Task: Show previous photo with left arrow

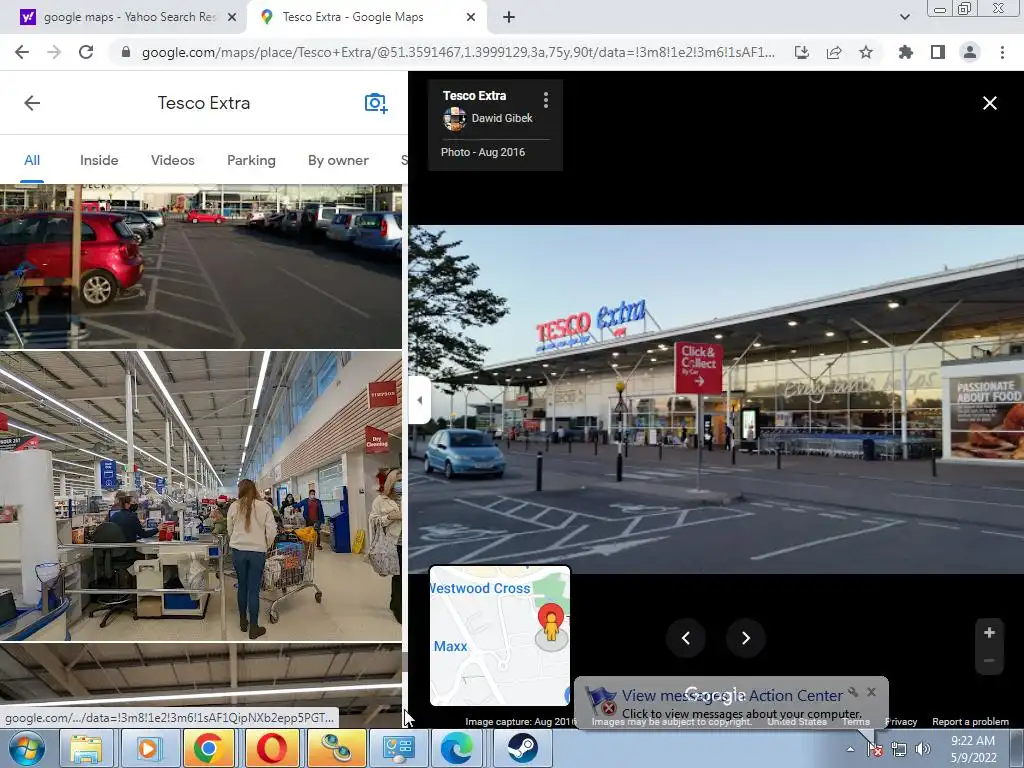Action: pyautogui.click(x=686, y=638)
